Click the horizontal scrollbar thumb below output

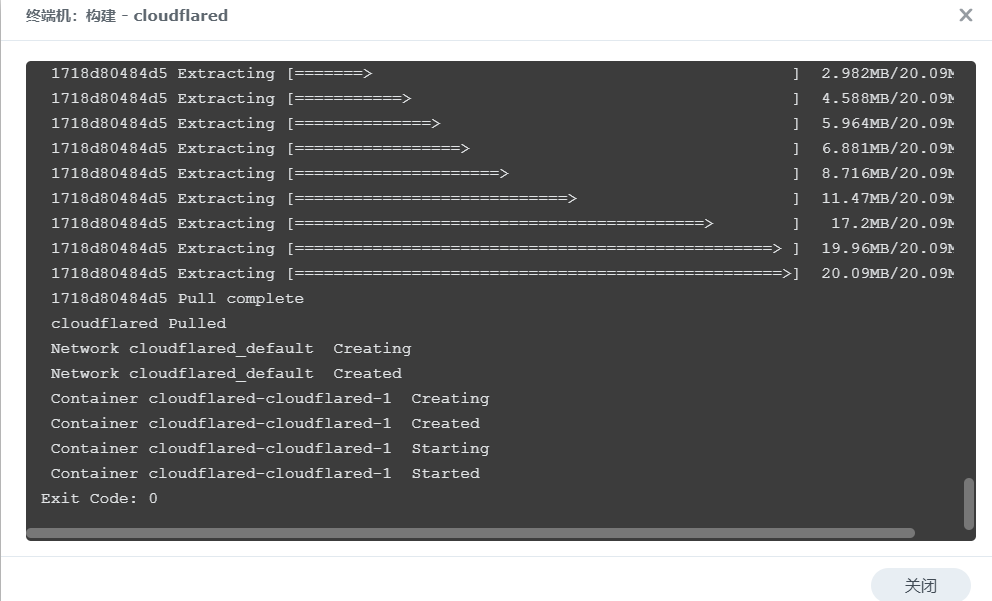470,533
